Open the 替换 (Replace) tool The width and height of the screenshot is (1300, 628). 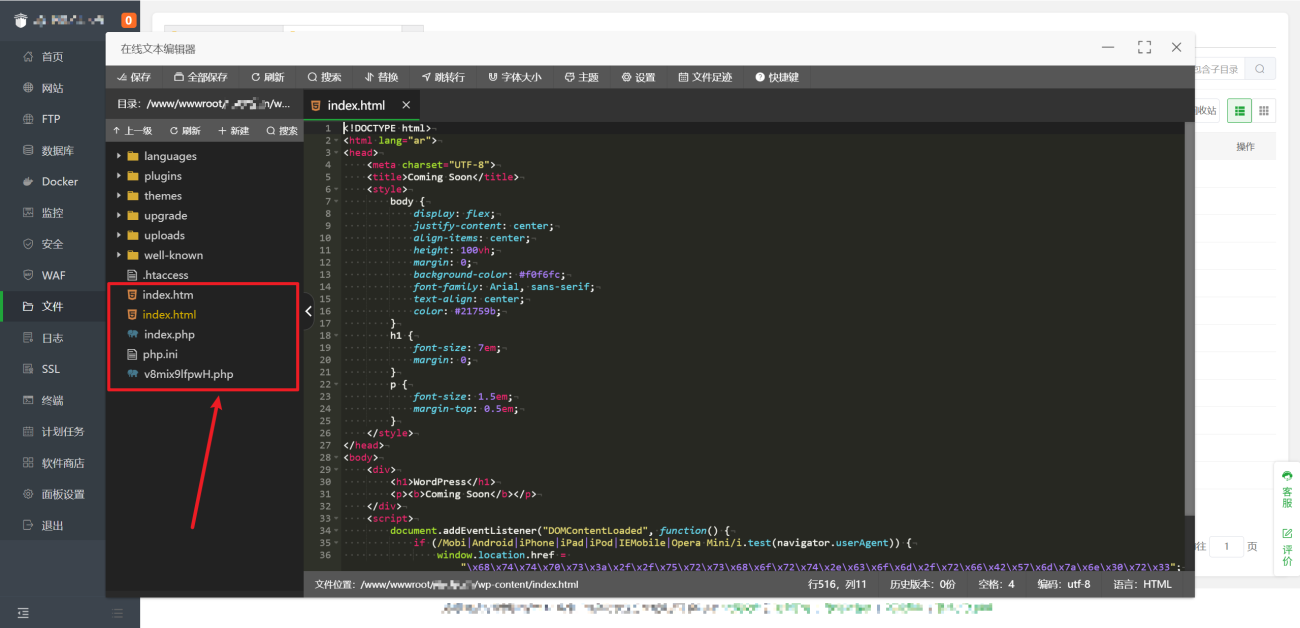pos(381,77)
